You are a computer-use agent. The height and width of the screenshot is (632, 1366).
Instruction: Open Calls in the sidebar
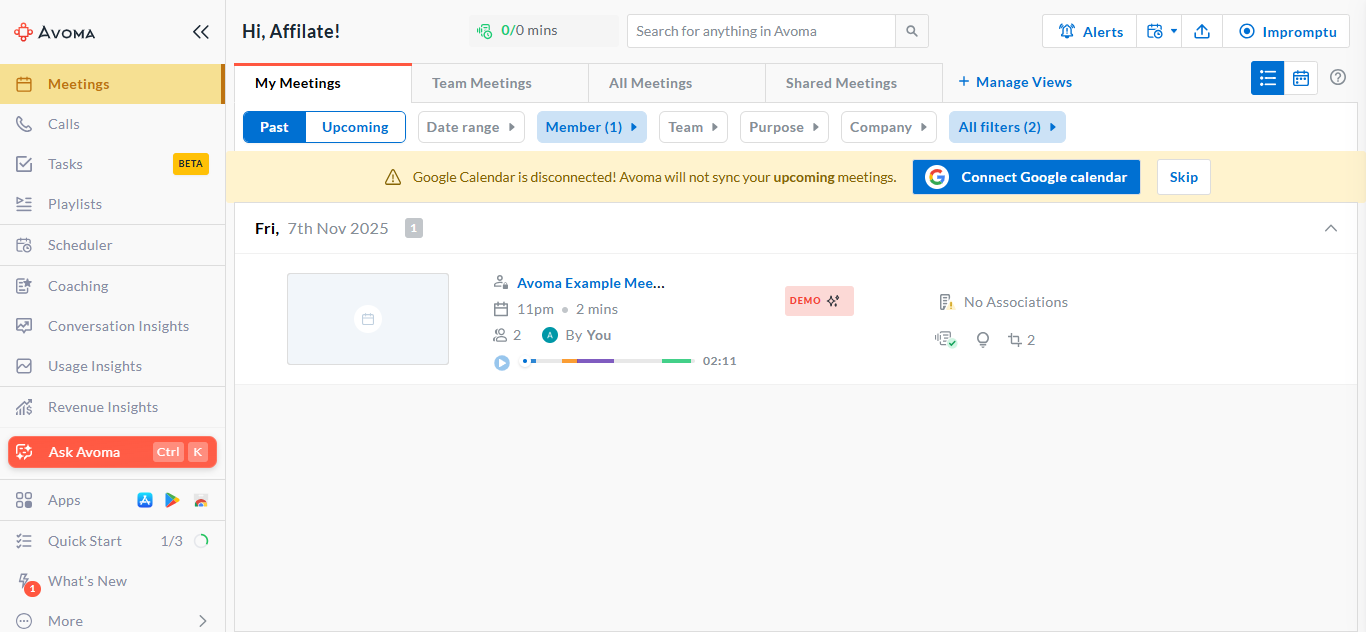pos(112,124)
